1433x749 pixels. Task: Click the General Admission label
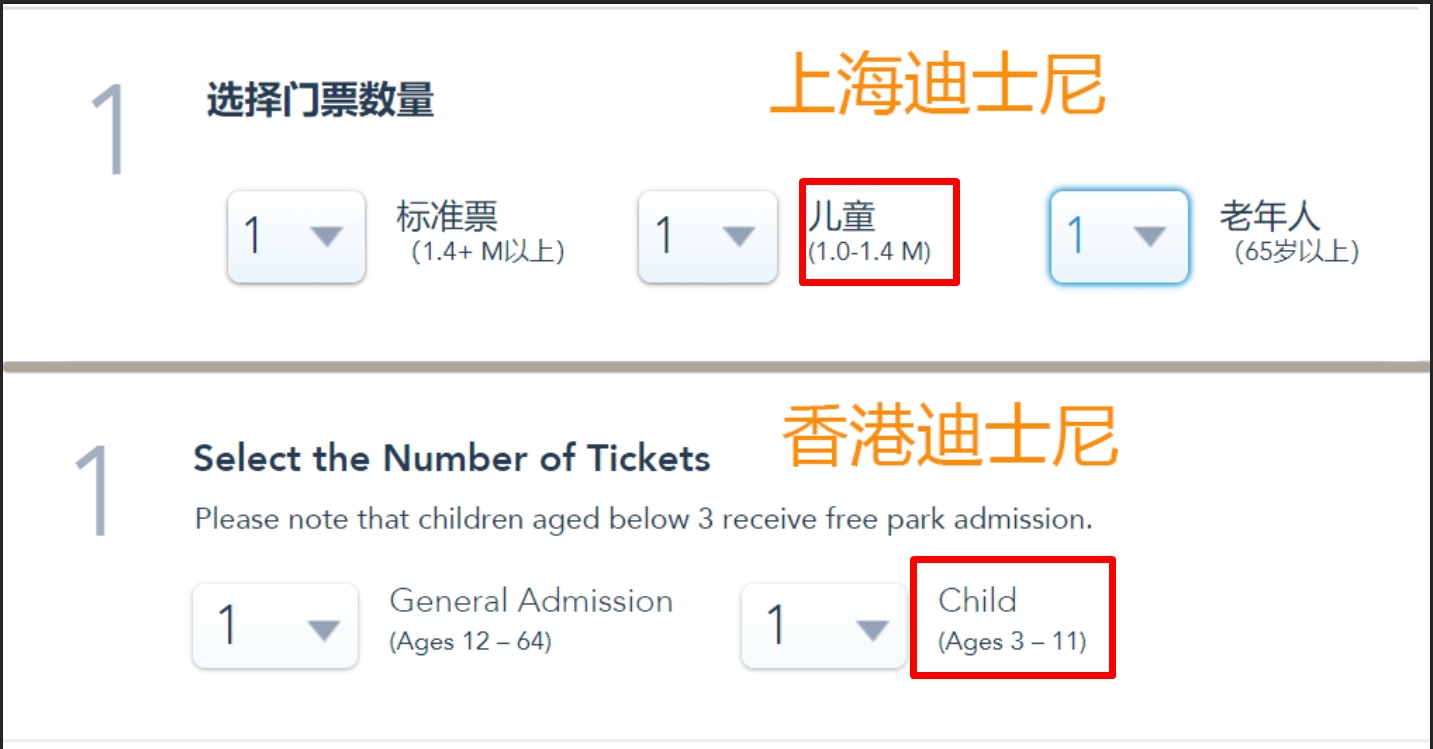[x=531, y=601]
